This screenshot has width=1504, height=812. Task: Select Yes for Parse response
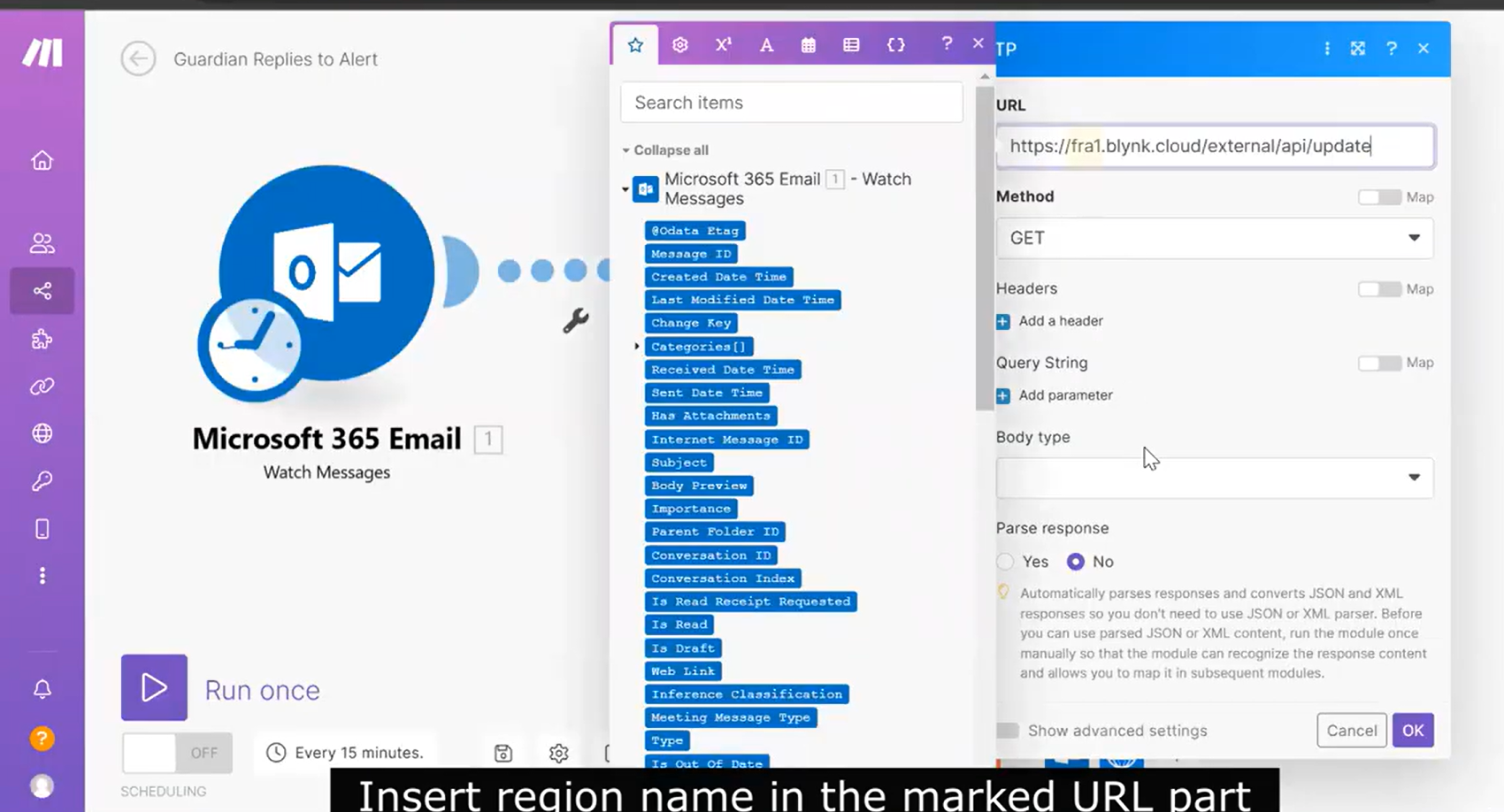[1005, 562]
